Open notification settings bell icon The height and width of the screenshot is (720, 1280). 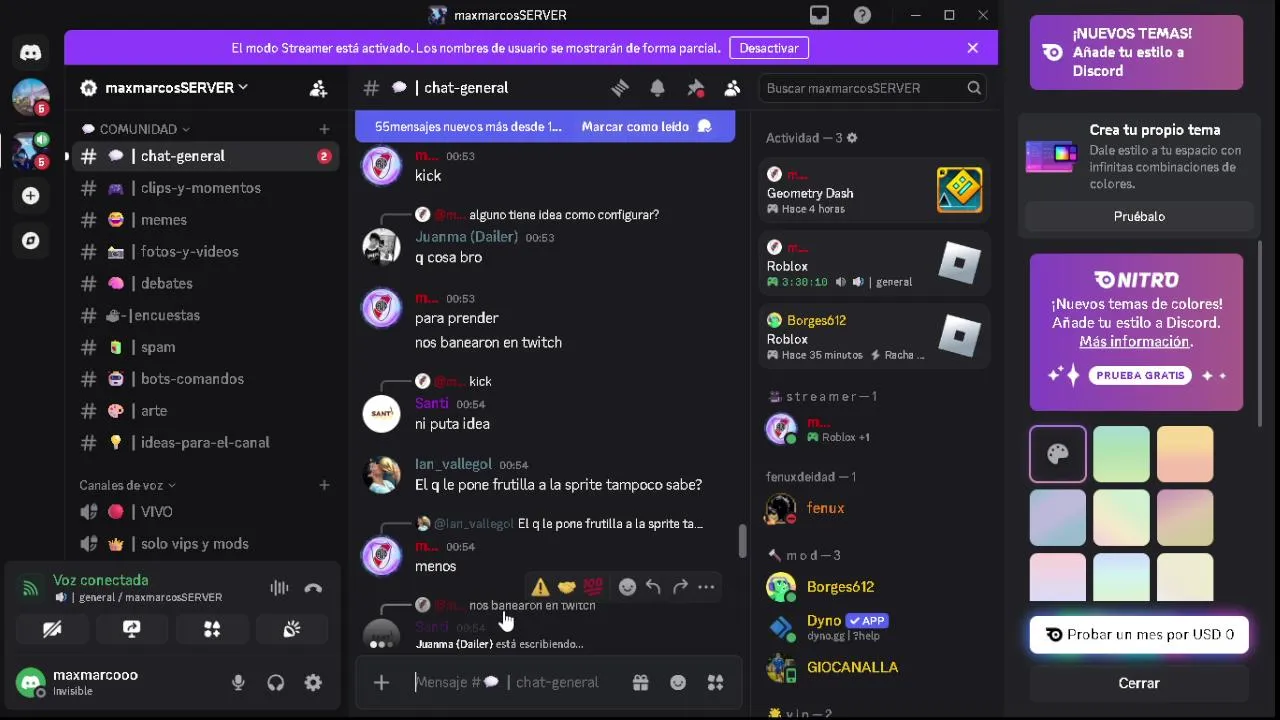[x=657, y=88]
